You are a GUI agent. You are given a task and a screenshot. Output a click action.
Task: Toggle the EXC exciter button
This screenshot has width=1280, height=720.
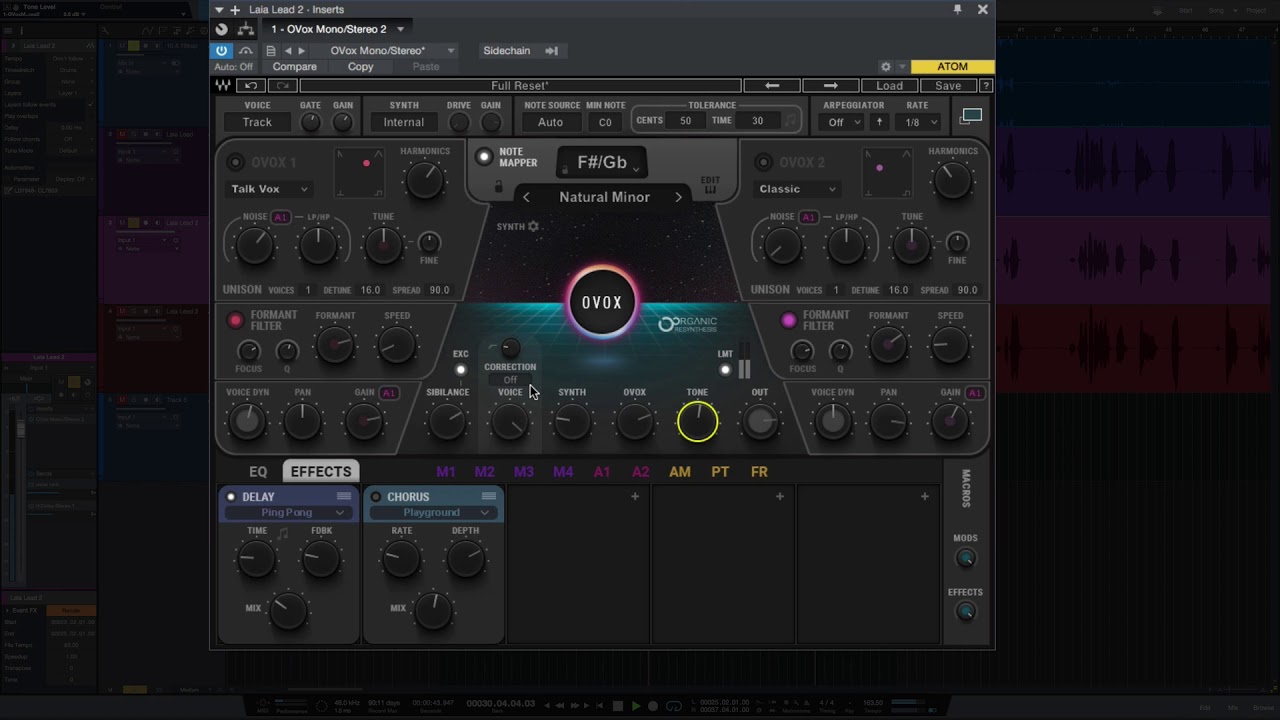[460, 369]
